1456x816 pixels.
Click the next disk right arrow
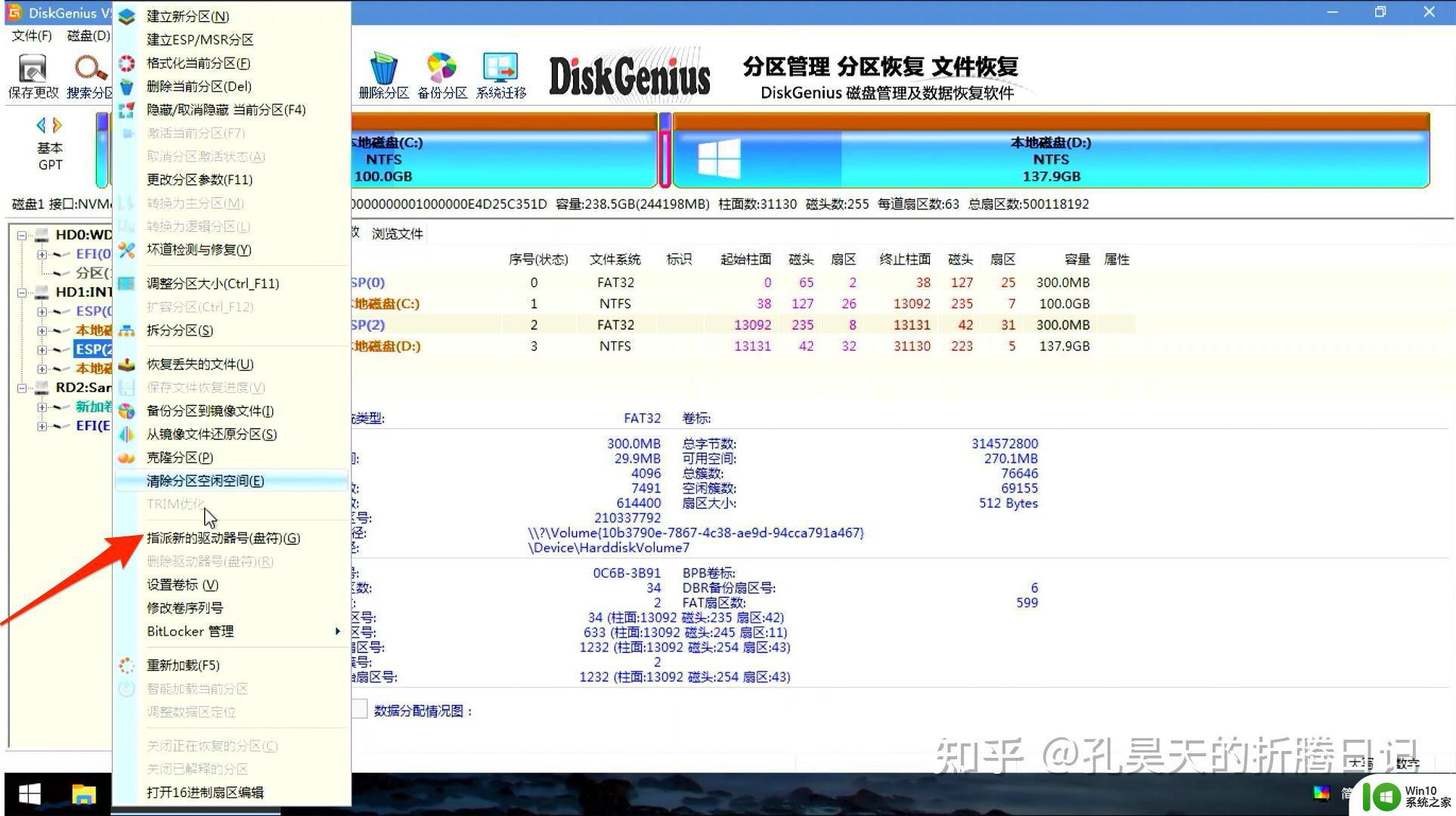[57, 125]
